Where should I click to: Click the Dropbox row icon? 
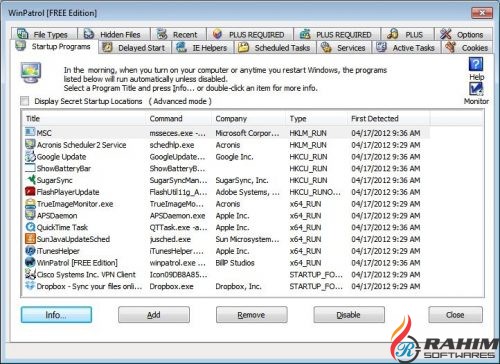[x=30, y=286]
